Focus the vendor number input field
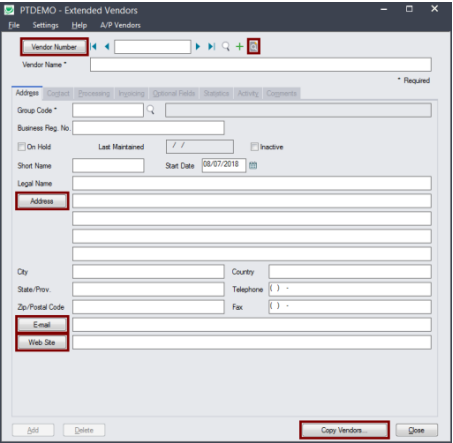This screenshot has height=443, width=453. pos(152,47)
